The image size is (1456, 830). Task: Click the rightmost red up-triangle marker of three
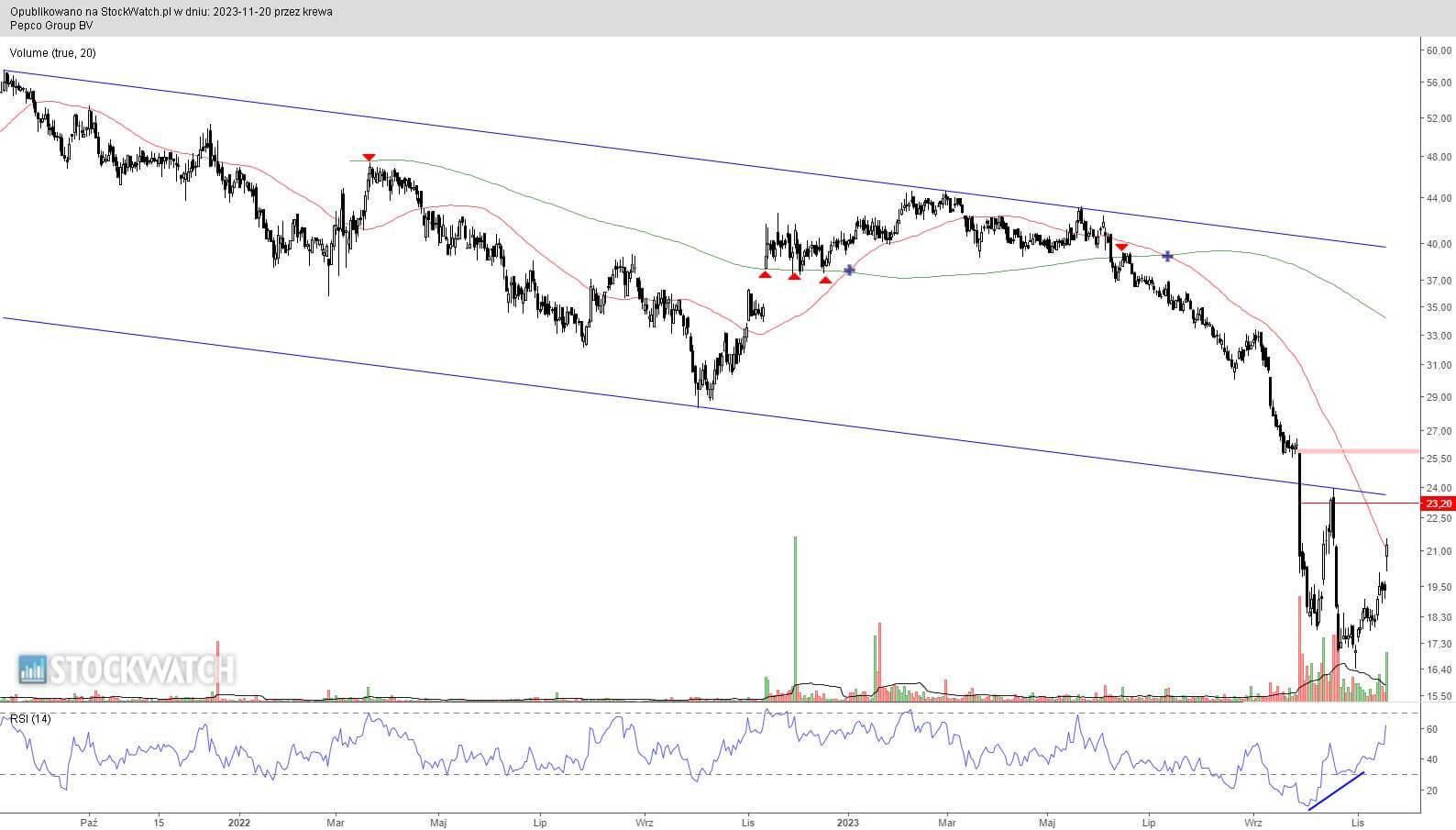(x=825, y=280)
